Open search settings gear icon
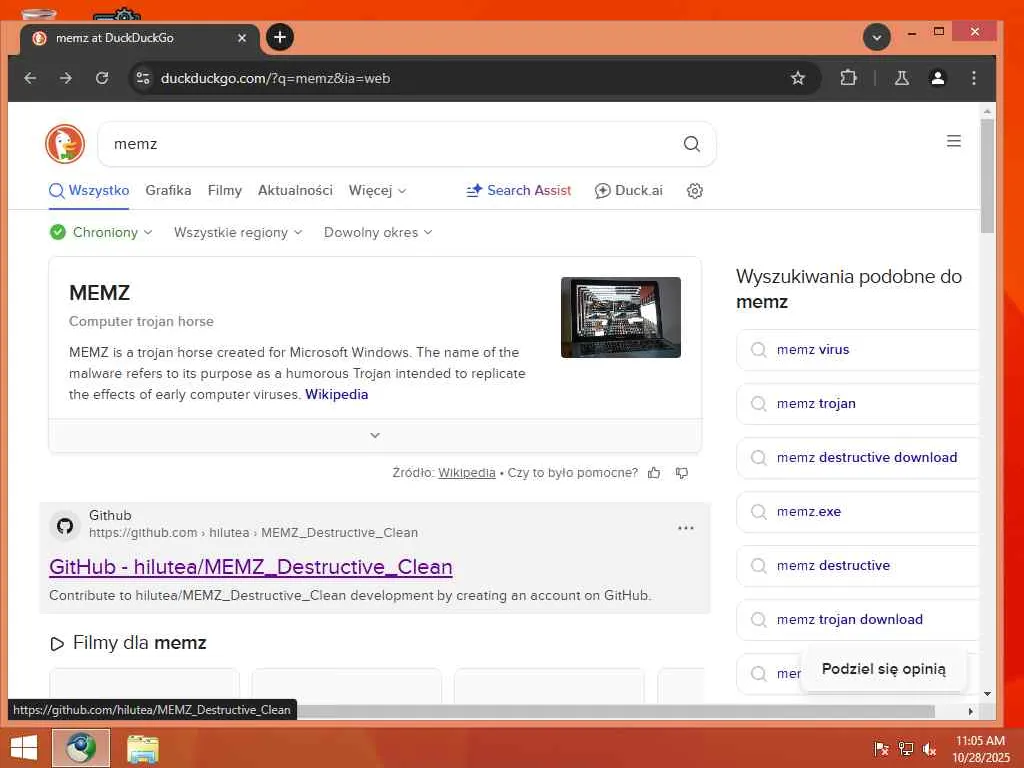 [x=695, y=191]
